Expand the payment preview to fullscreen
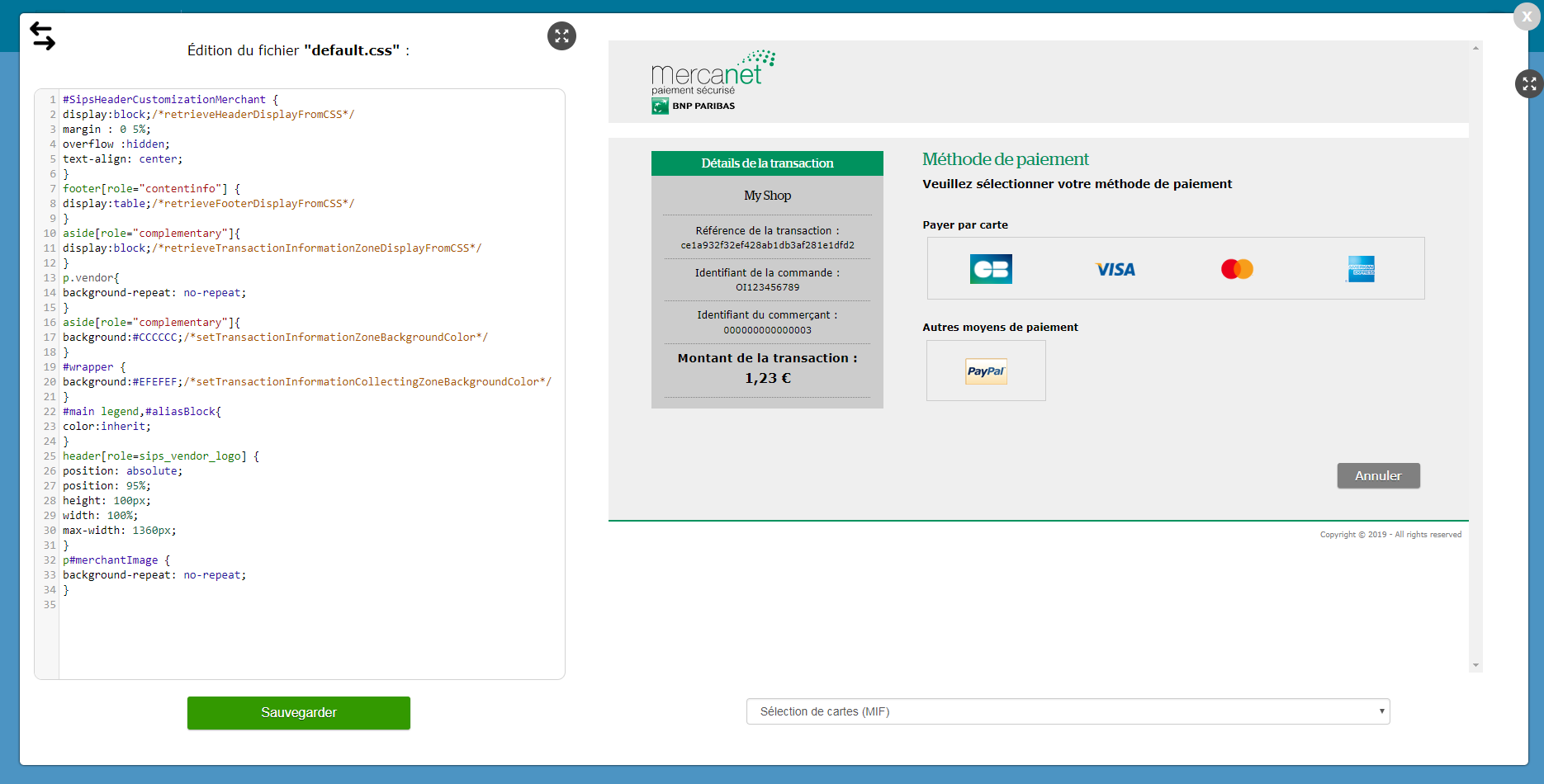 1528,84
